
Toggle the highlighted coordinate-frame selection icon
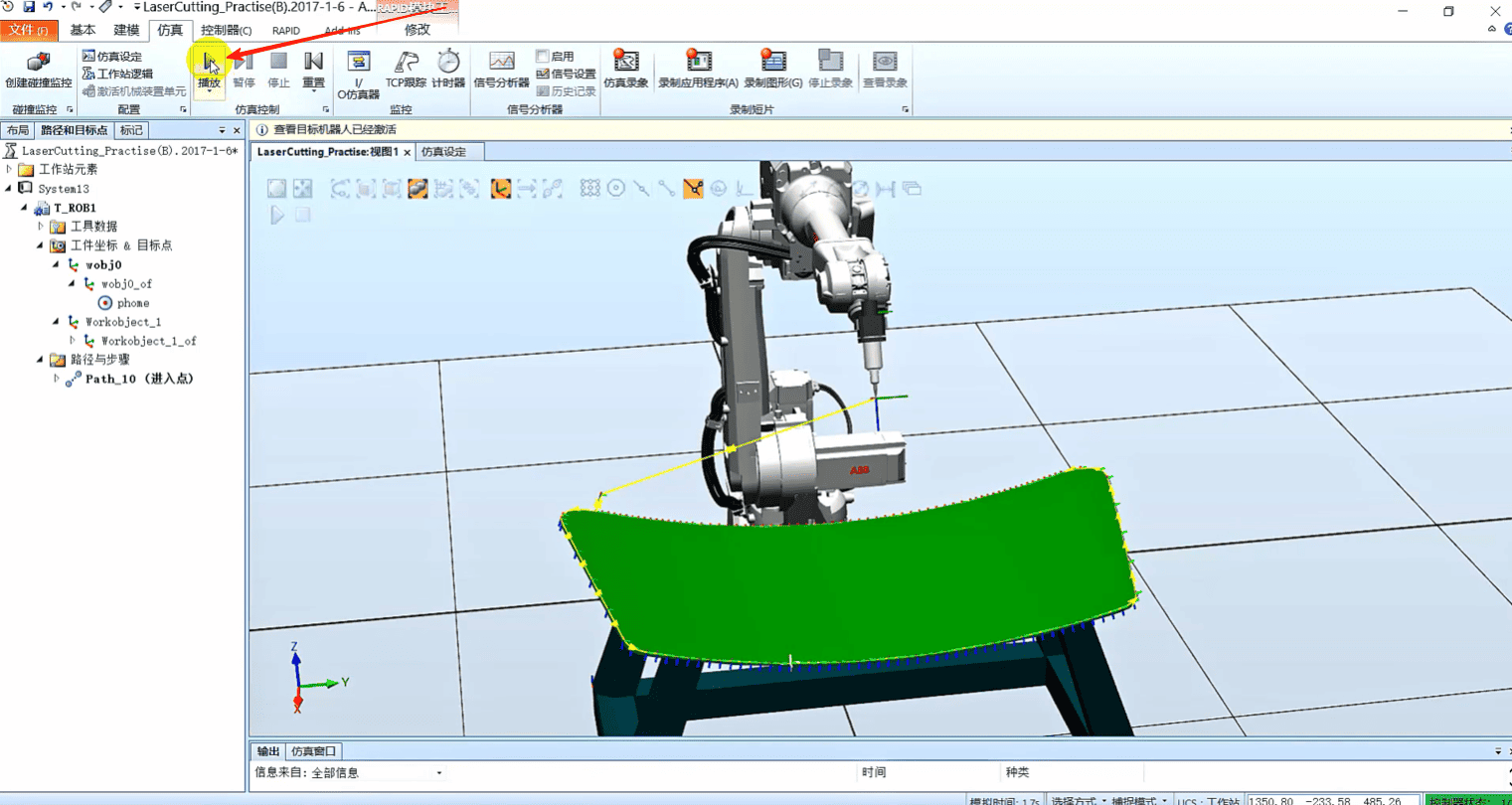[500, 189]
